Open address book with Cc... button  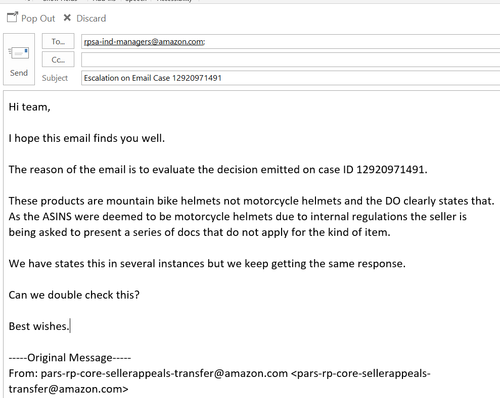[x=58, y=60]
